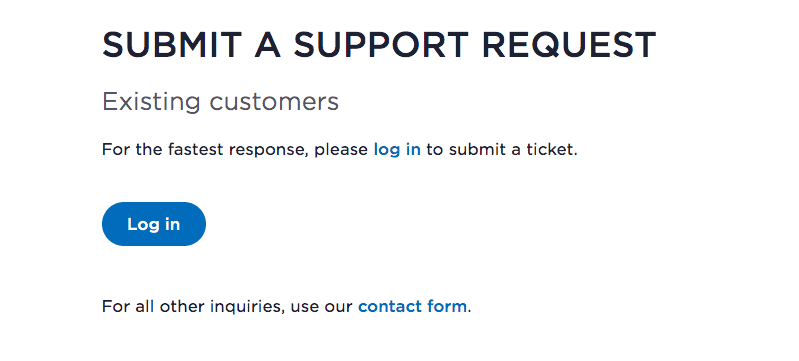Click the word "use" before our
The width and height of the screenshot is (799, 361).
click(304, 308)
